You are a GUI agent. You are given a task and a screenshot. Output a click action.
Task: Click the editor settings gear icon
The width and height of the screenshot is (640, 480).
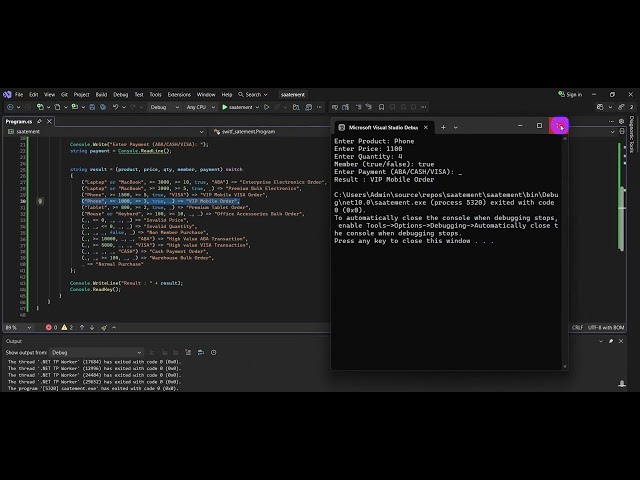click(621, 121)
